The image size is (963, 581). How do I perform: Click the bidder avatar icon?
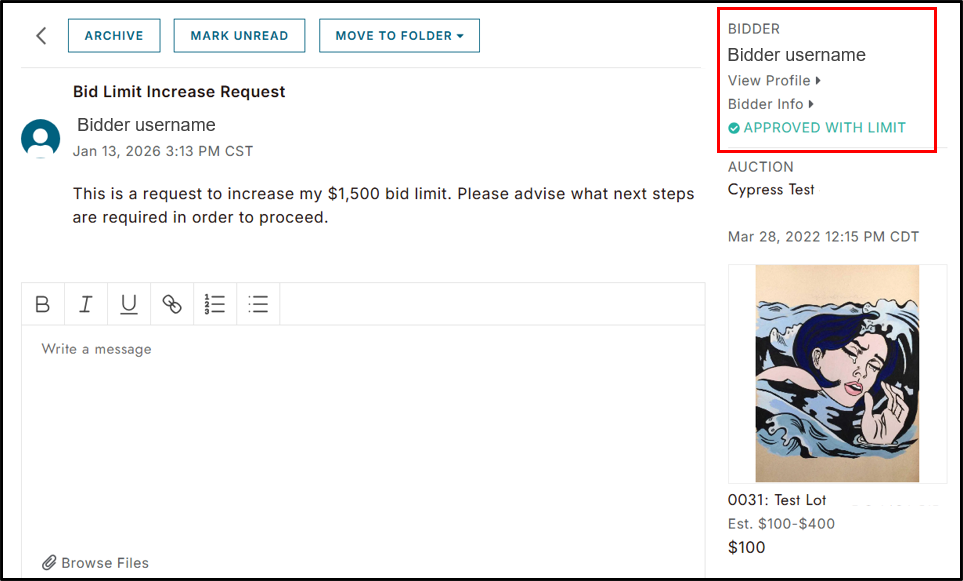tap(41, 139)
